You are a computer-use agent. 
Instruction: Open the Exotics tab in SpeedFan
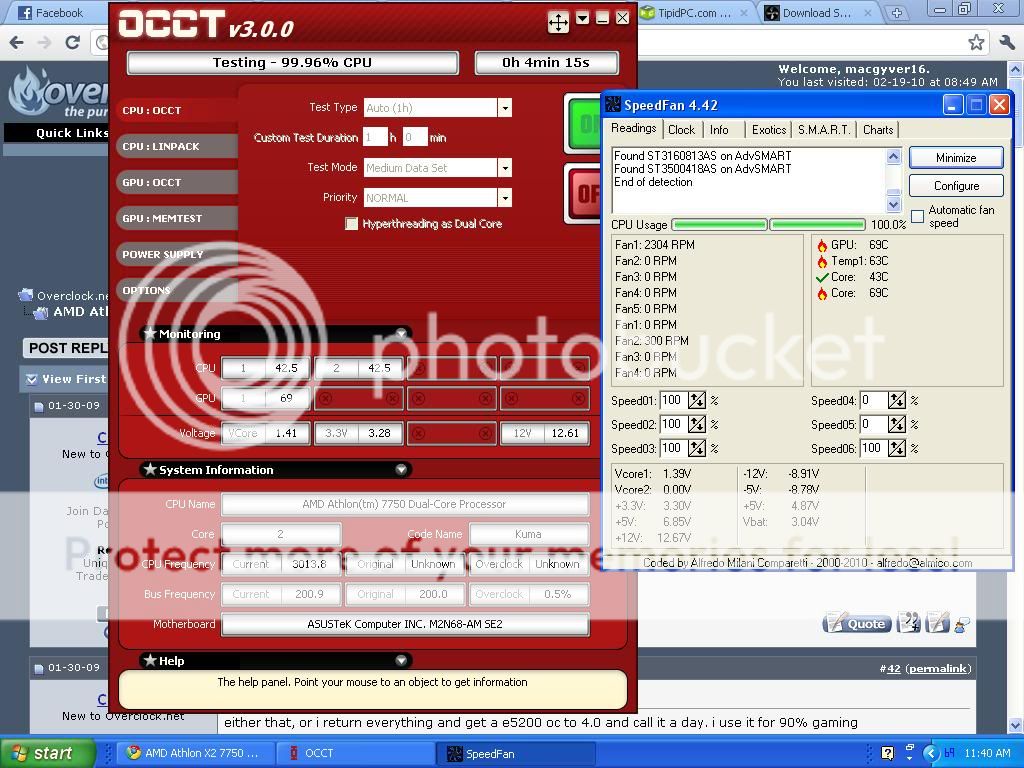769,129
